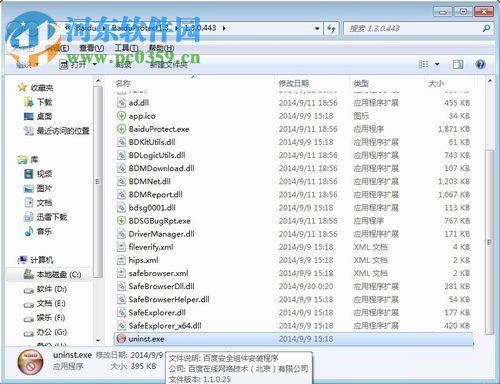
Task: Click the file list vertical scrollbar thumb
Action: pyautogui.click(x=489, y=242)
